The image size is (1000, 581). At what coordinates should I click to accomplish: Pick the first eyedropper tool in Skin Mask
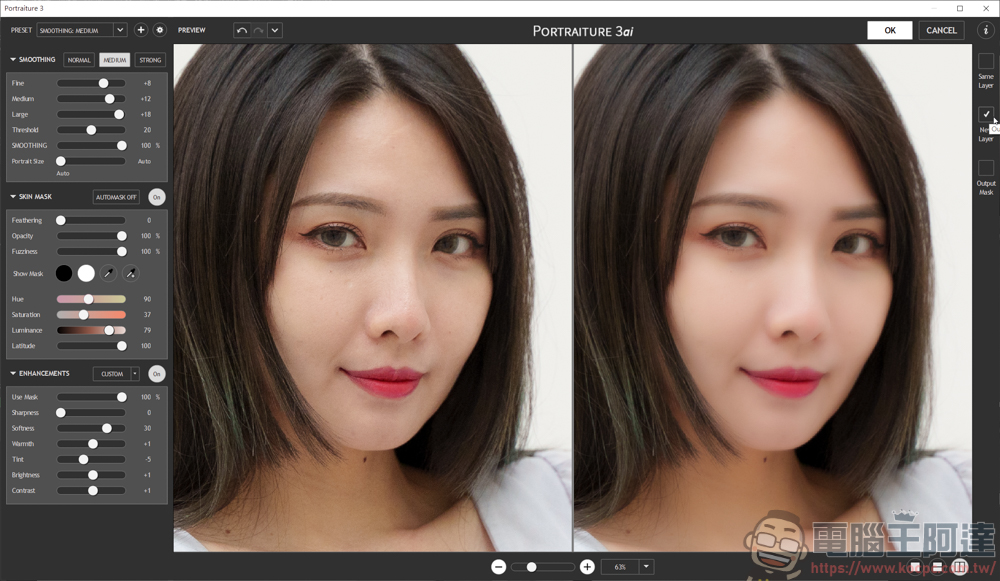[108, 273]
